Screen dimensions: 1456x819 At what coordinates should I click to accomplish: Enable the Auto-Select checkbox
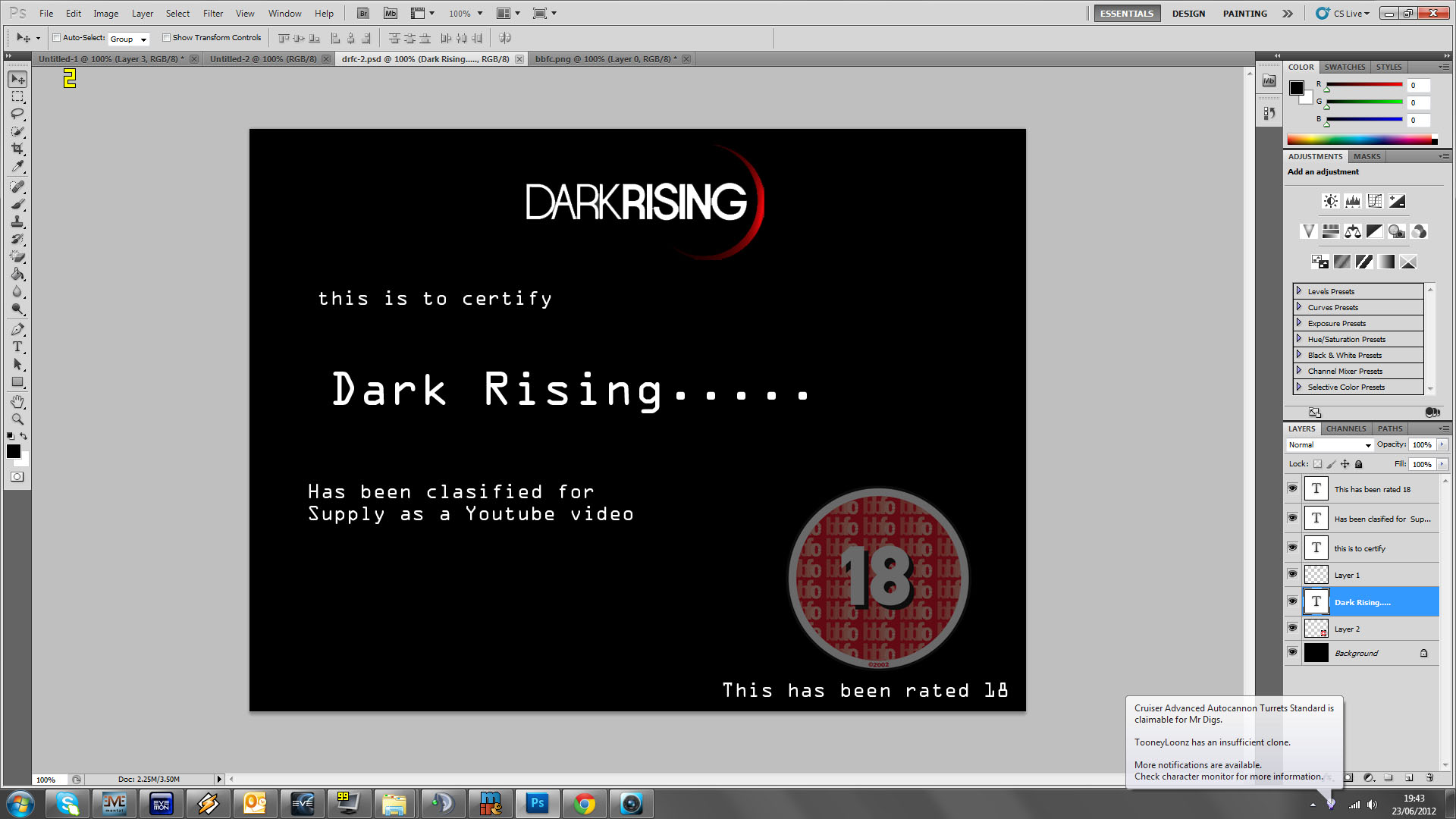57,38
